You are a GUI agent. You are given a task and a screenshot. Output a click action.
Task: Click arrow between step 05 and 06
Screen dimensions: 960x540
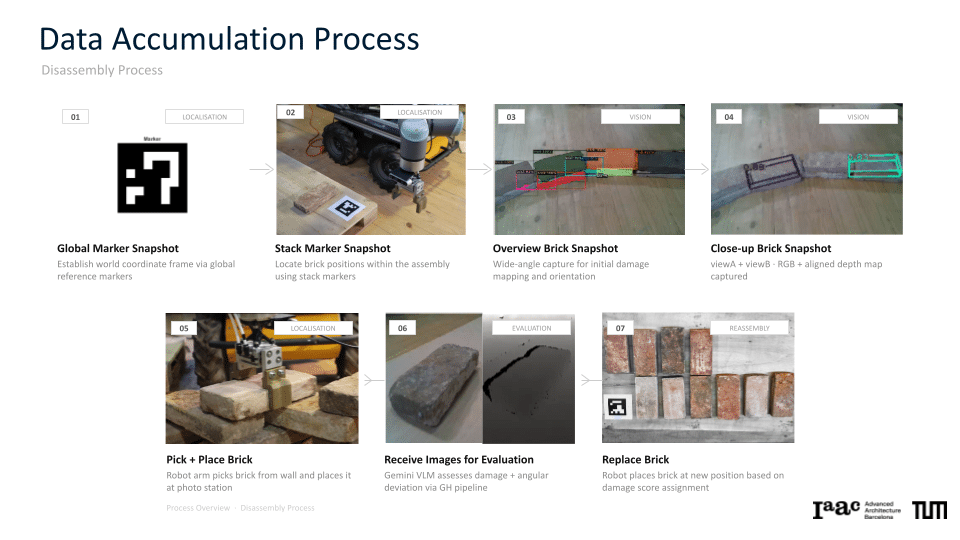click(373, 380)
